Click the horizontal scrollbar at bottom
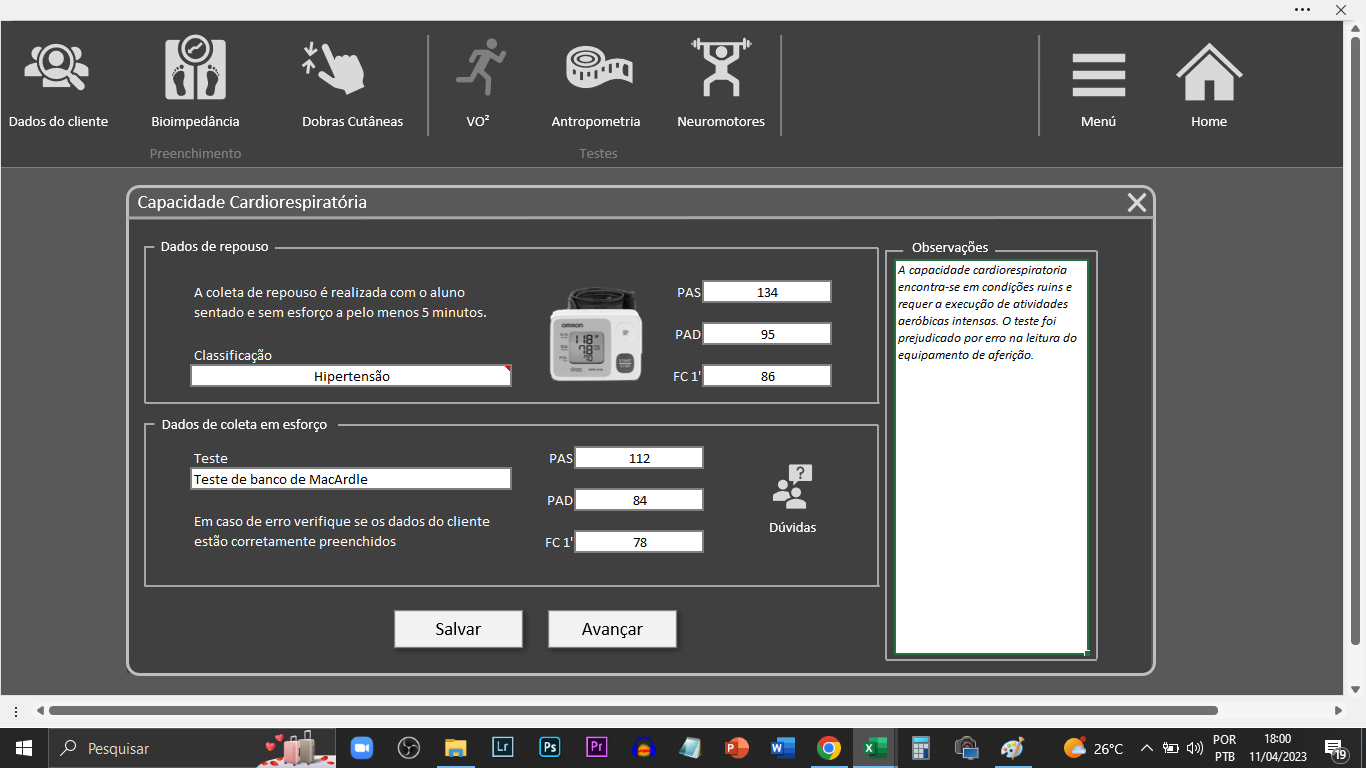1366x768 pixels. 632,711
